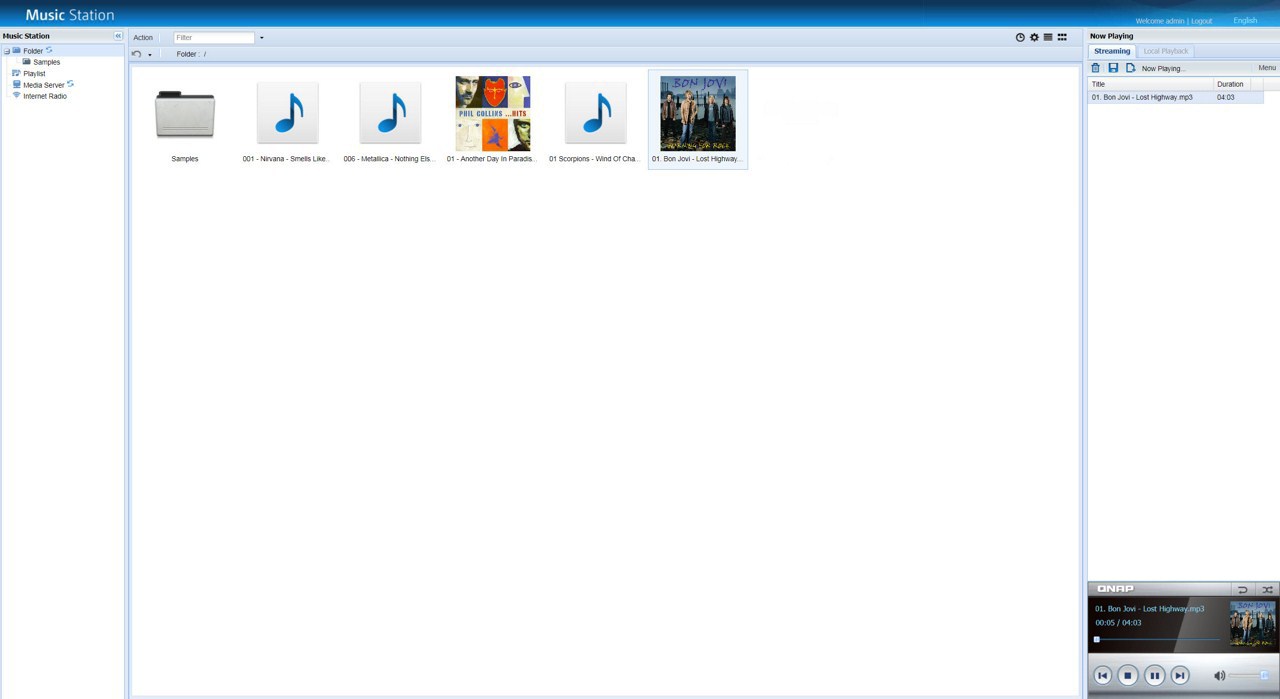Image resolution: width=1280 pixels, height=699 pixels.
Task: Select the Nirvana Smells Like track
Action: pyautogui.click(x=288, y=113)
